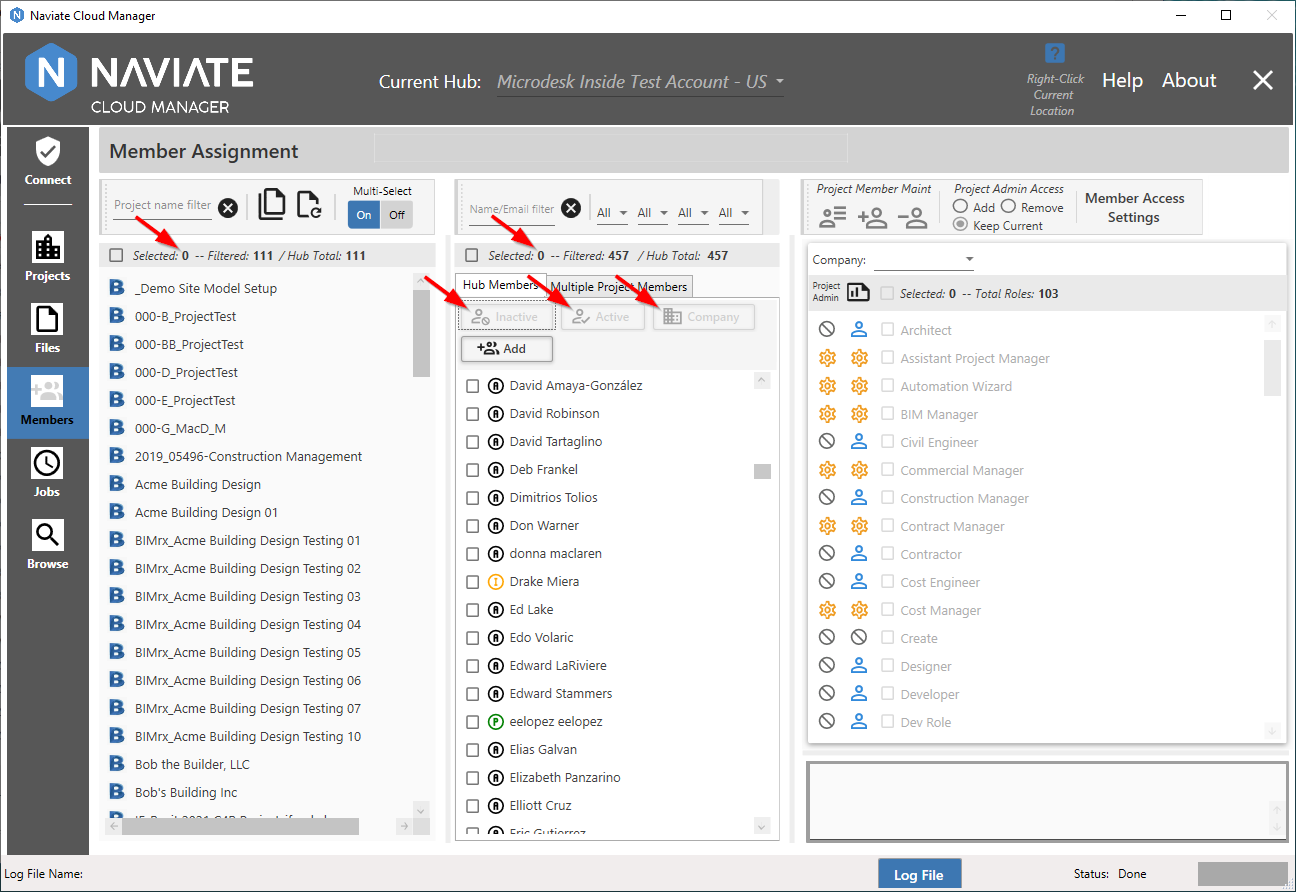Select the Keep Current radio button
The image size is (1296, 892).
click(960, 225)
